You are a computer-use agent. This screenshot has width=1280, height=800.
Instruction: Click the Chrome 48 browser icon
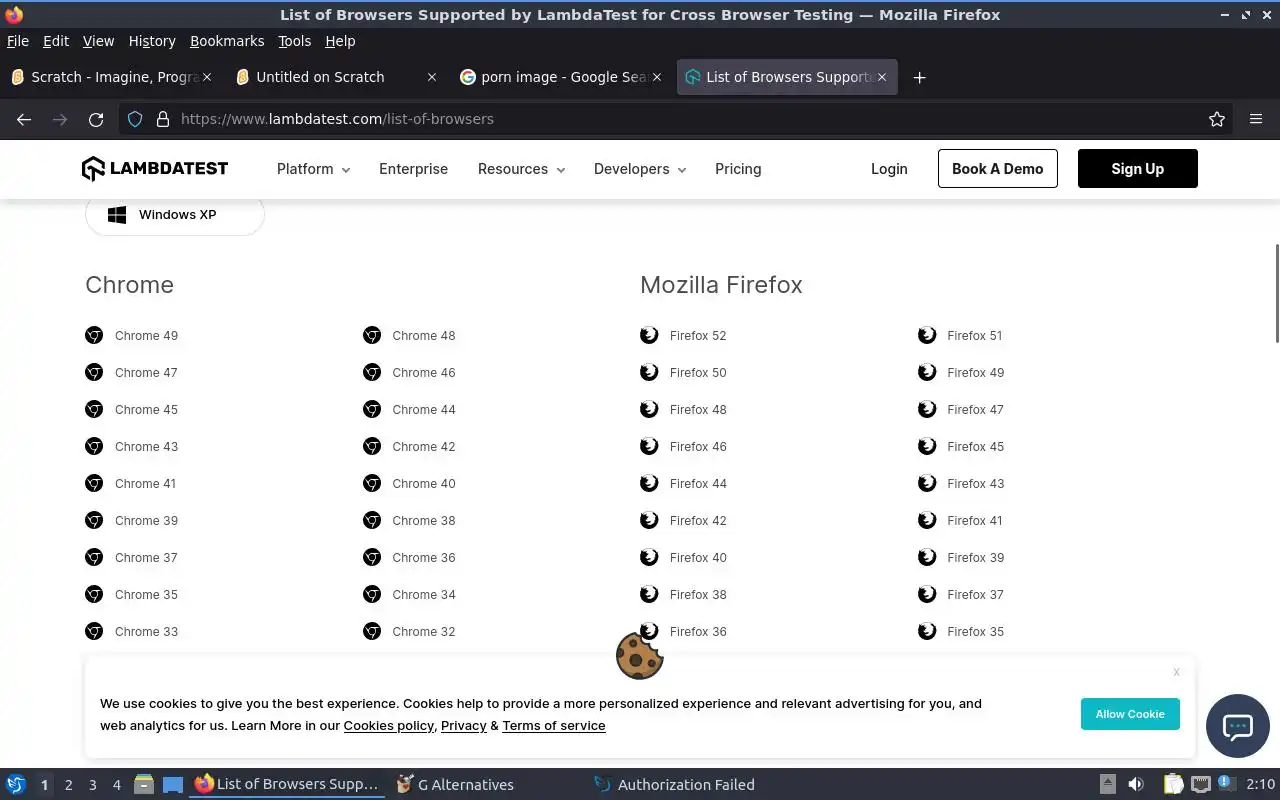click(x=372, y=335)
